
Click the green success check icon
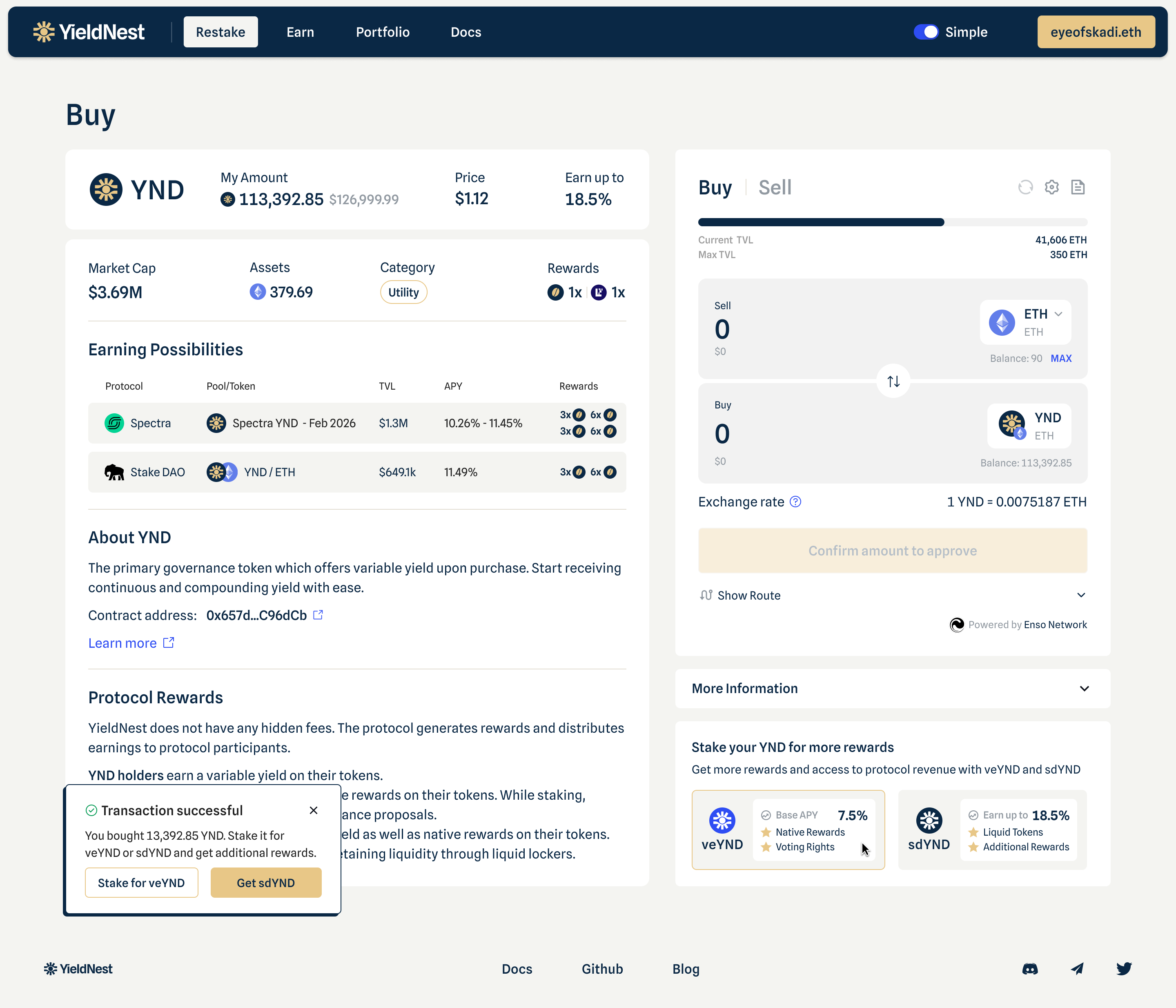[91, 810]
